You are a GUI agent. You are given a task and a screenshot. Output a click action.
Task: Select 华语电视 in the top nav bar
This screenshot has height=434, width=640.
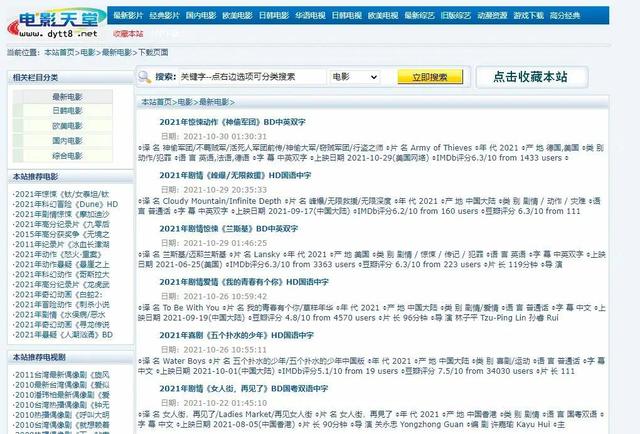(x=310, y=16)
